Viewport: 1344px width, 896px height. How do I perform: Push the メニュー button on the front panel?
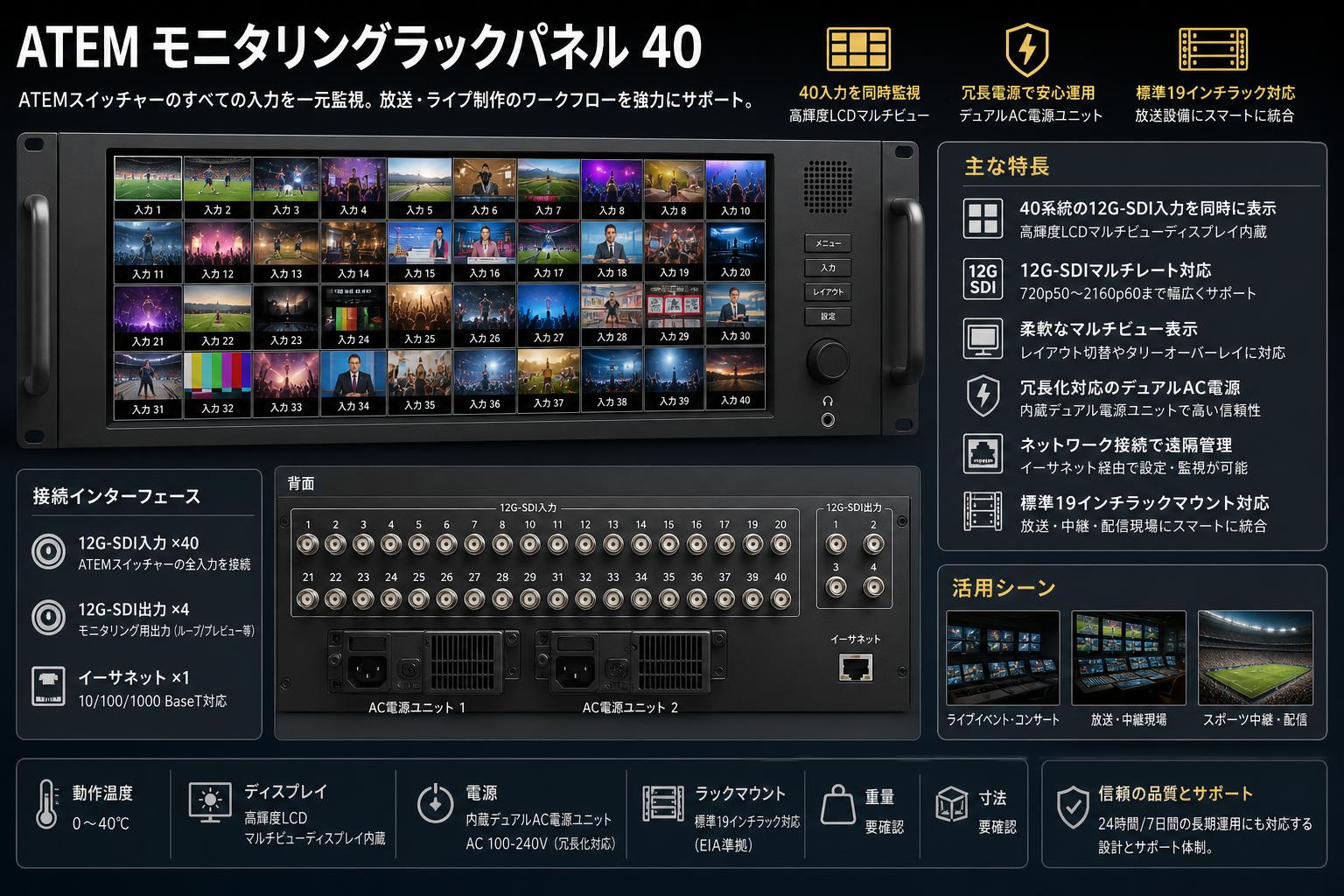click(x=828, y=243)
